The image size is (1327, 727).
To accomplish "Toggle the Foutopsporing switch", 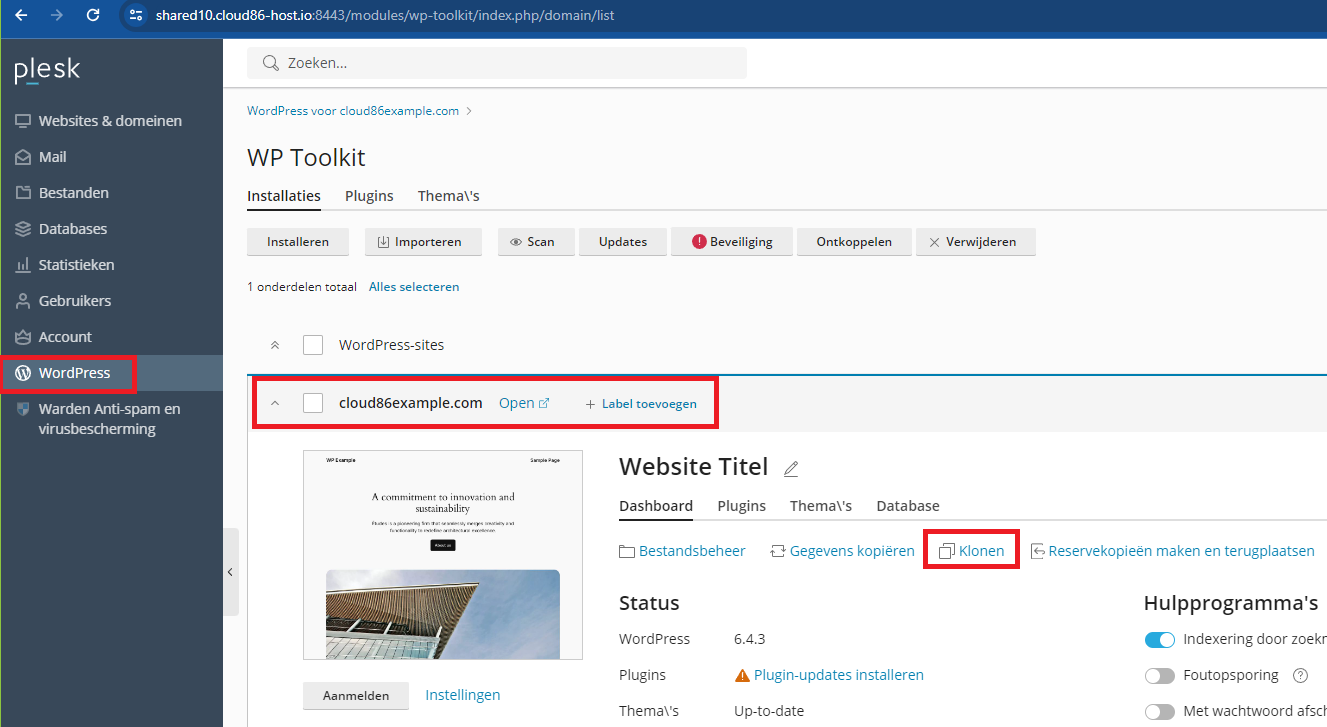I will pos(1160,676).
